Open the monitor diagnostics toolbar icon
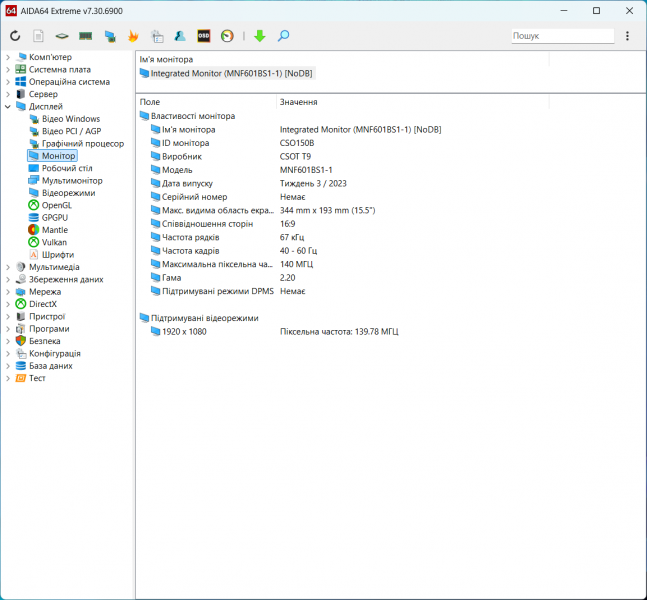The height and width of the screenshot is (600, 647). [x=110, y=36]
